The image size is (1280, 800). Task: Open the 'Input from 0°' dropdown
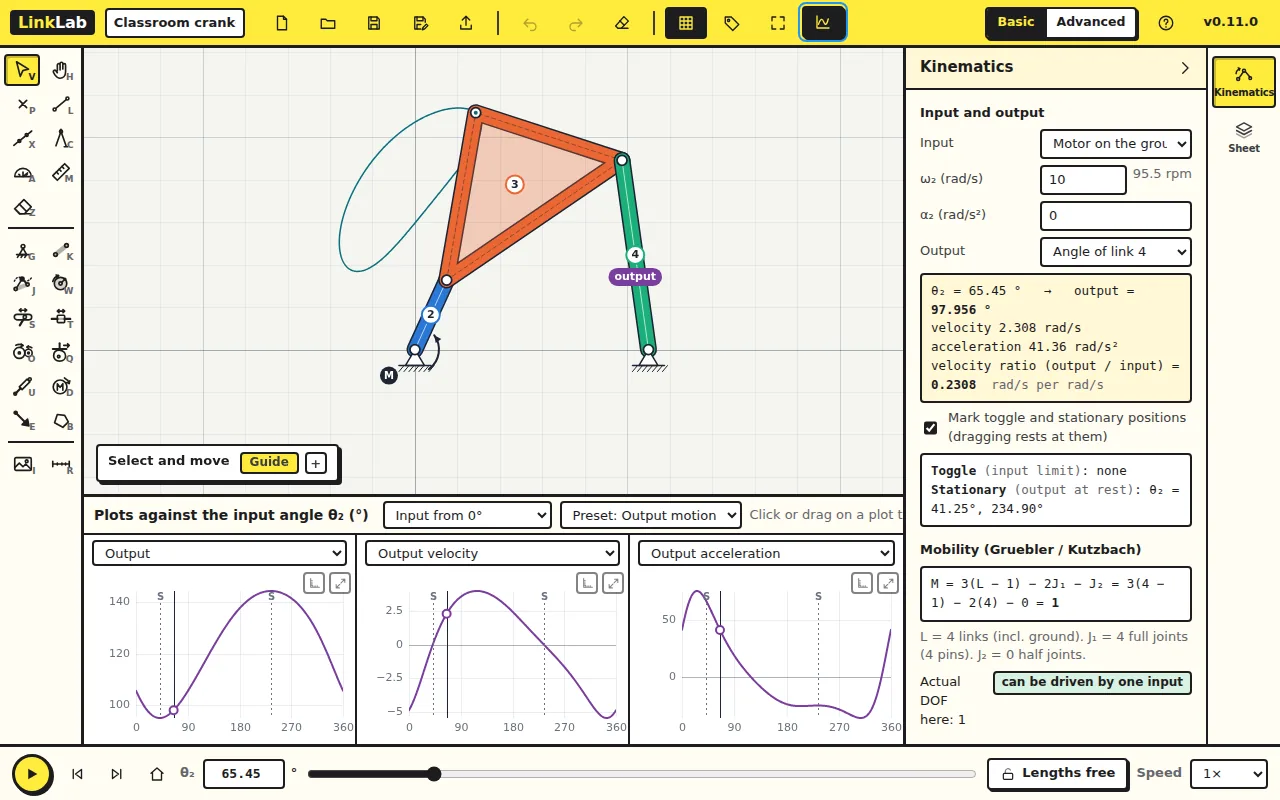point(467,515)
